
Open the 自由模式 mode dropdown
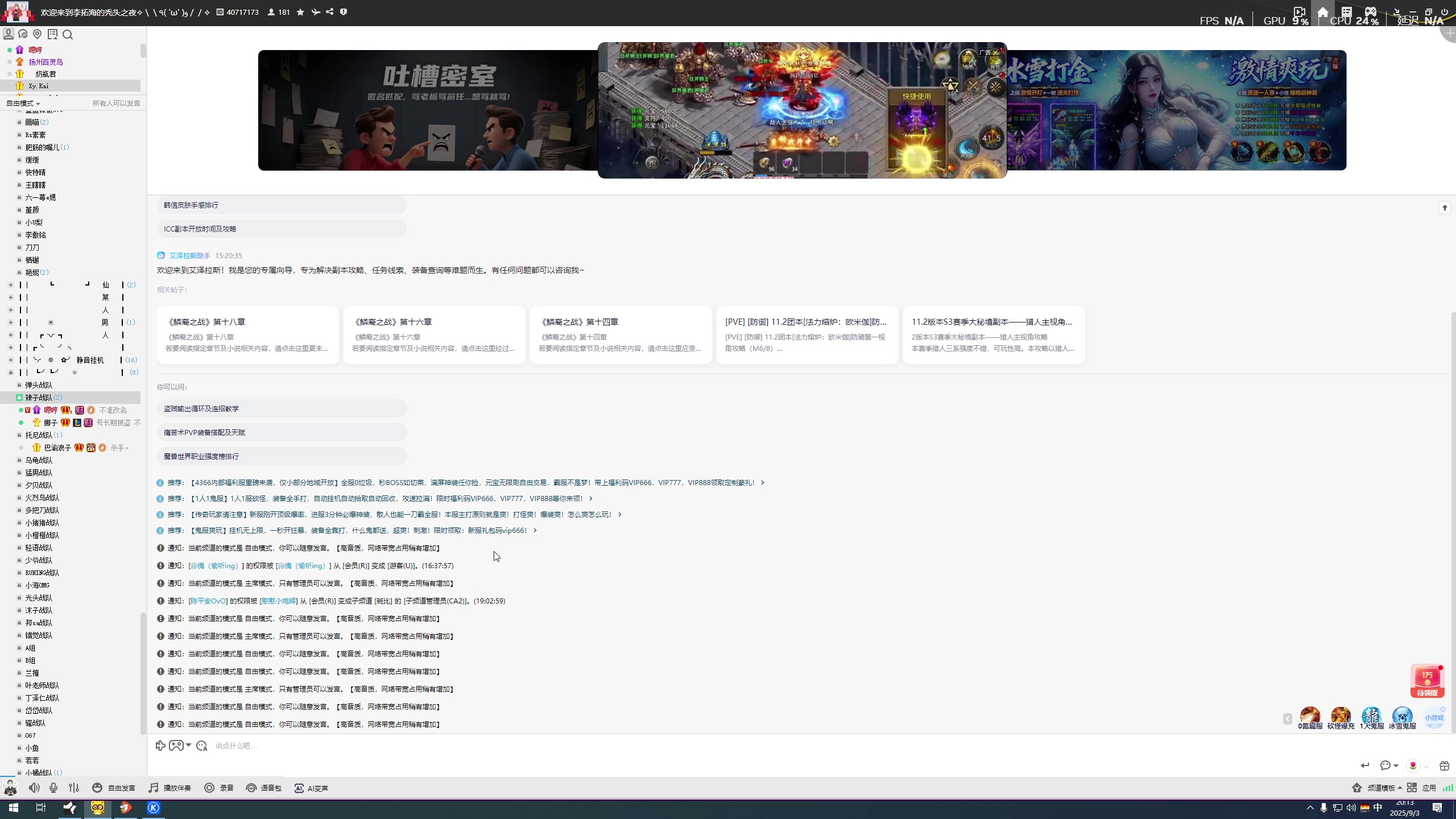pyautogui.click(x=23, y=103)
